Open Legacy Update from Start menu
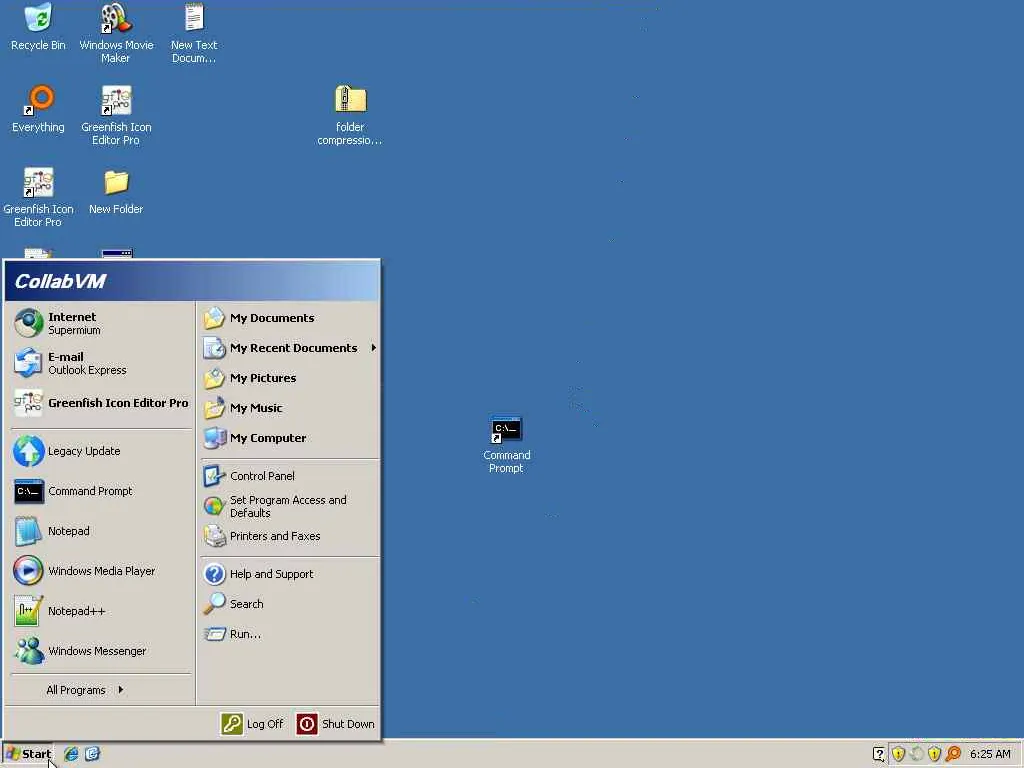The image size is (1024, 768). (99, 451)
